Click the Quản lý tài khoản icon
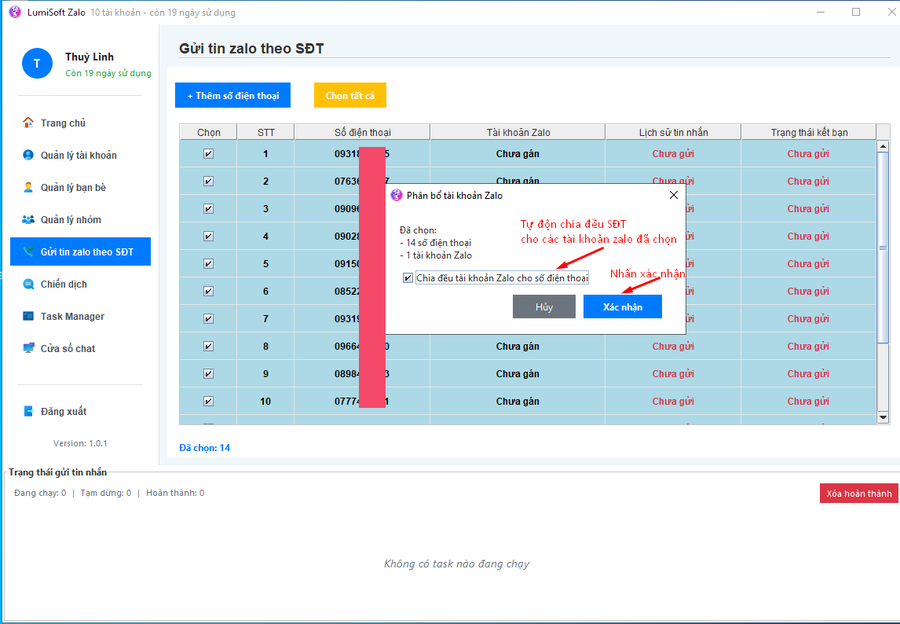 (x=28, y=155)
